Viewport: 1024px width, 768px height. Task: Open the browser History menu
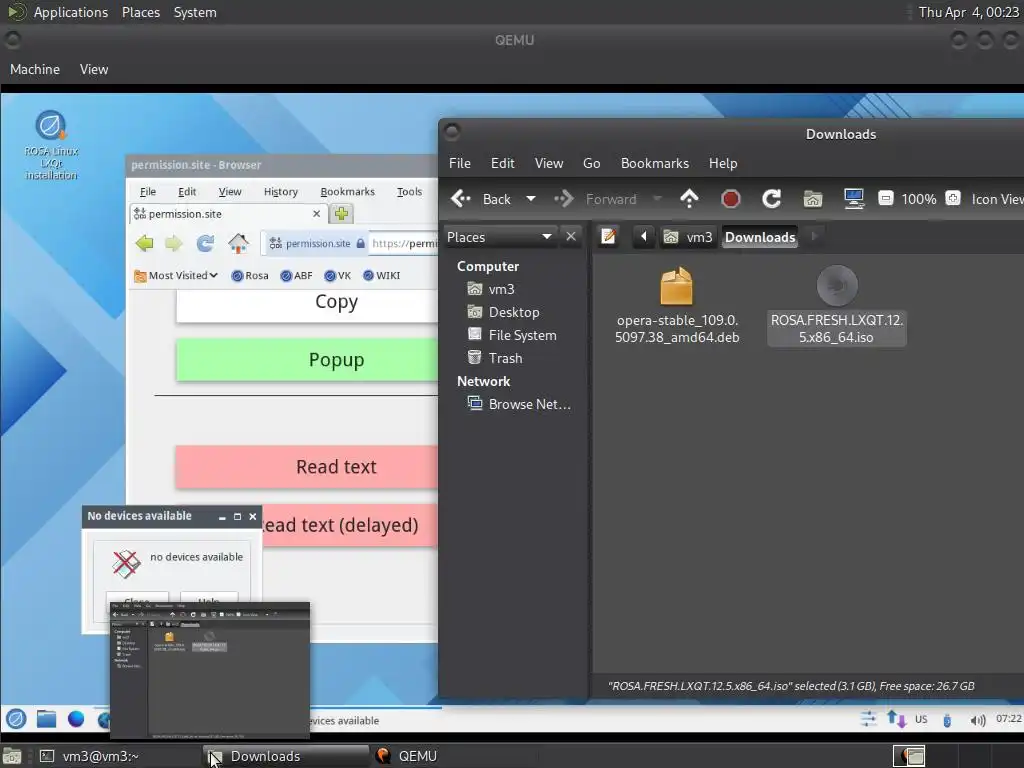[x=281, y=191]
